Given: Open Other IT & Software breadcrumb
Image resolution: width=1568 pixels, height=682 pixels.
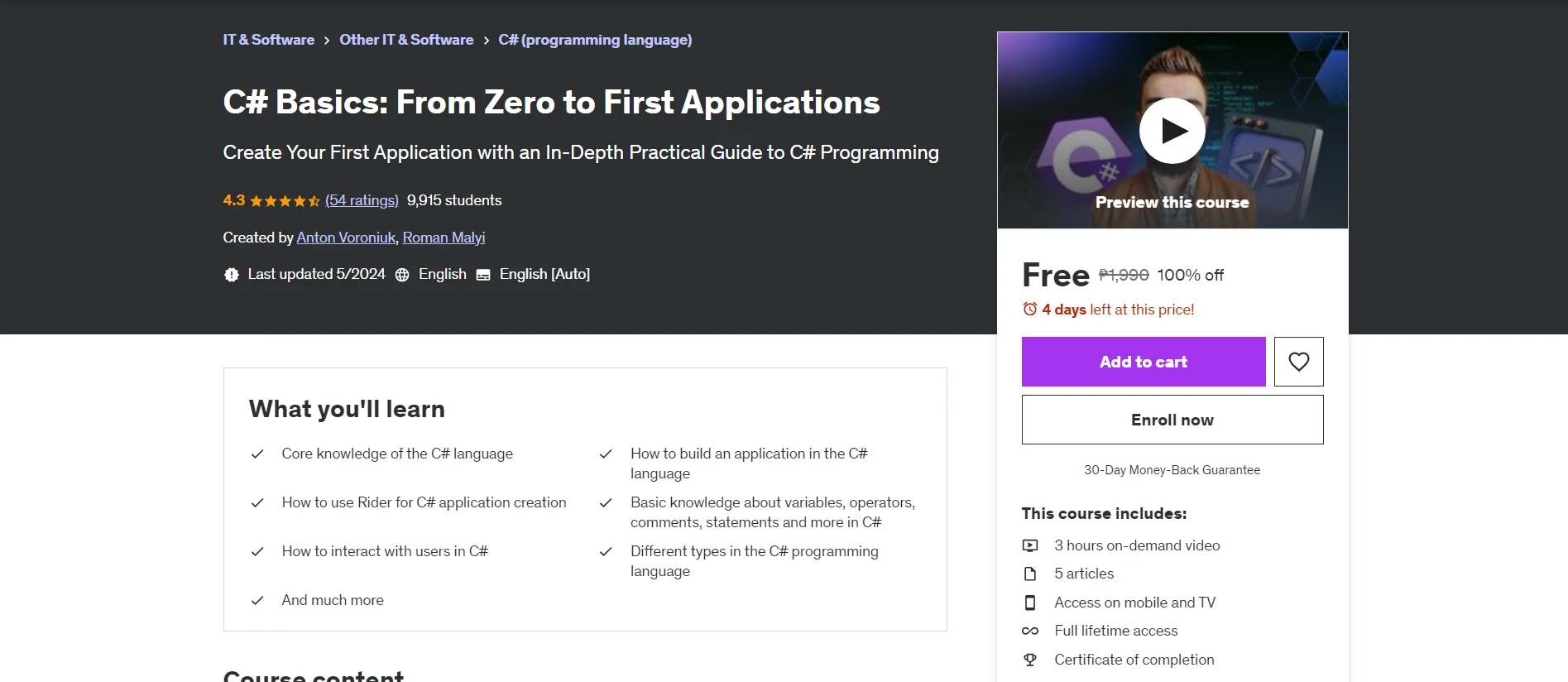Looking at the screenshot, I should tap(406, 40).
